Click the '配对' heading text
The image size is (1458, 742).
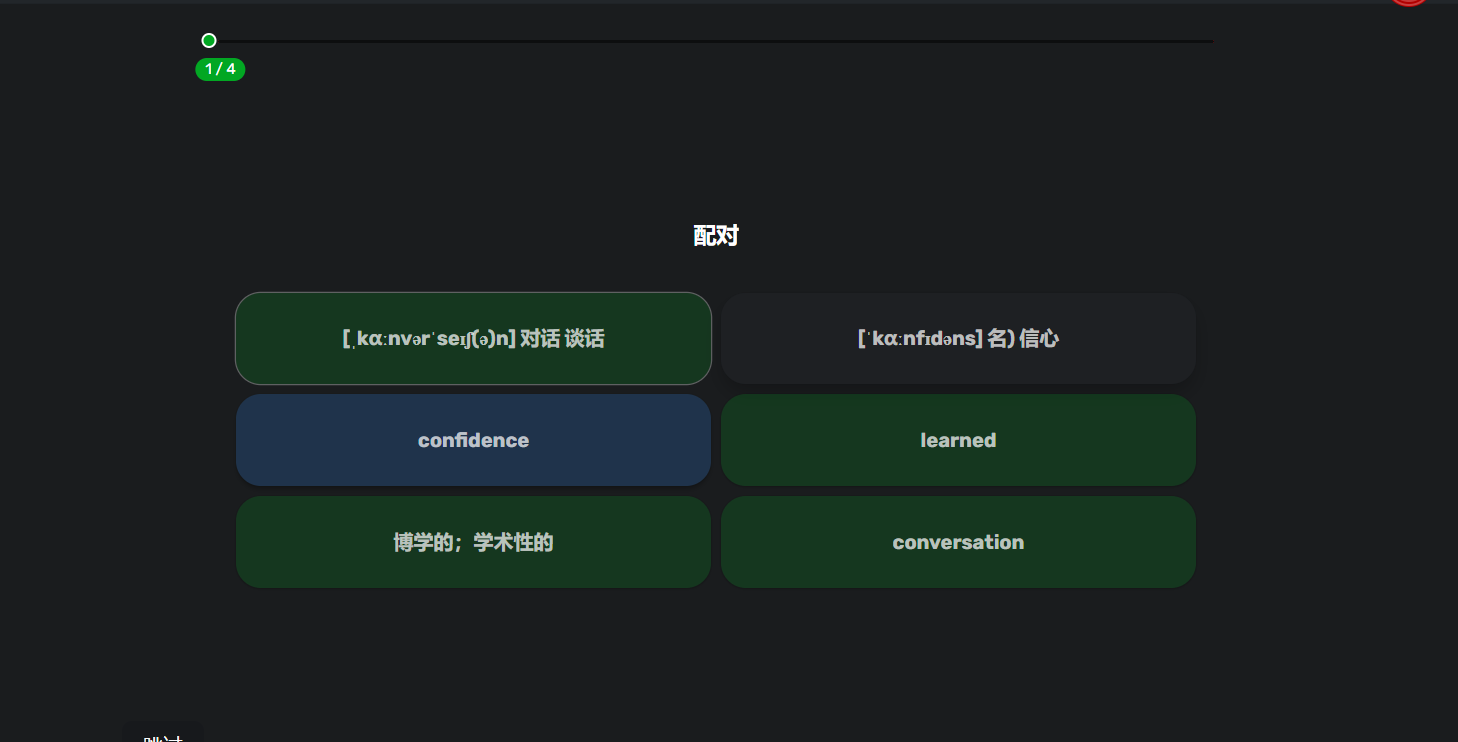click(716, 236)
